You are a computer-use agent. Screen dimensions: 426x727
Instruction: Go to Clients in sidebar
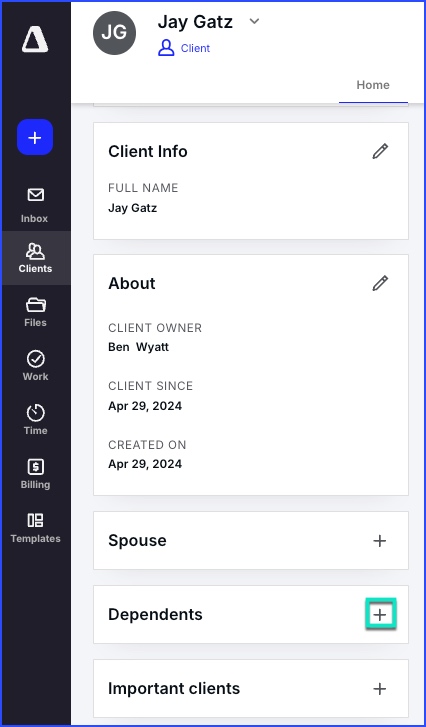(35, 258)
